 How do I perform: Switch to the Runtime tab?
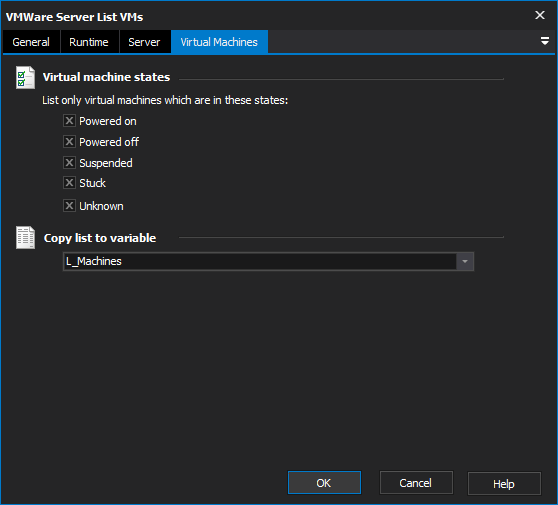point(89,42)
